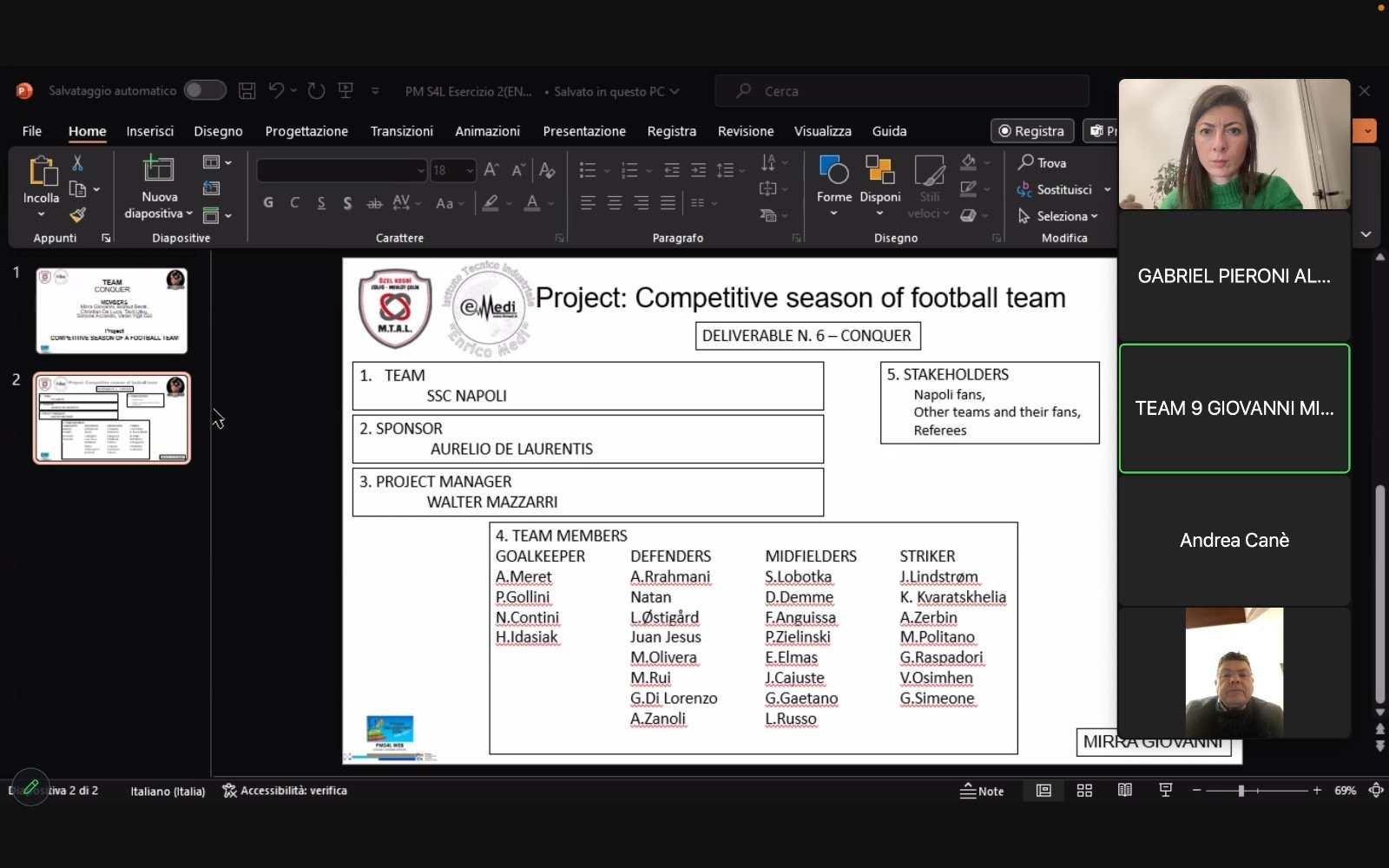Screen dimensions: 1389x868
Task: Click the Seleziona button
Action: point(1057,215)
